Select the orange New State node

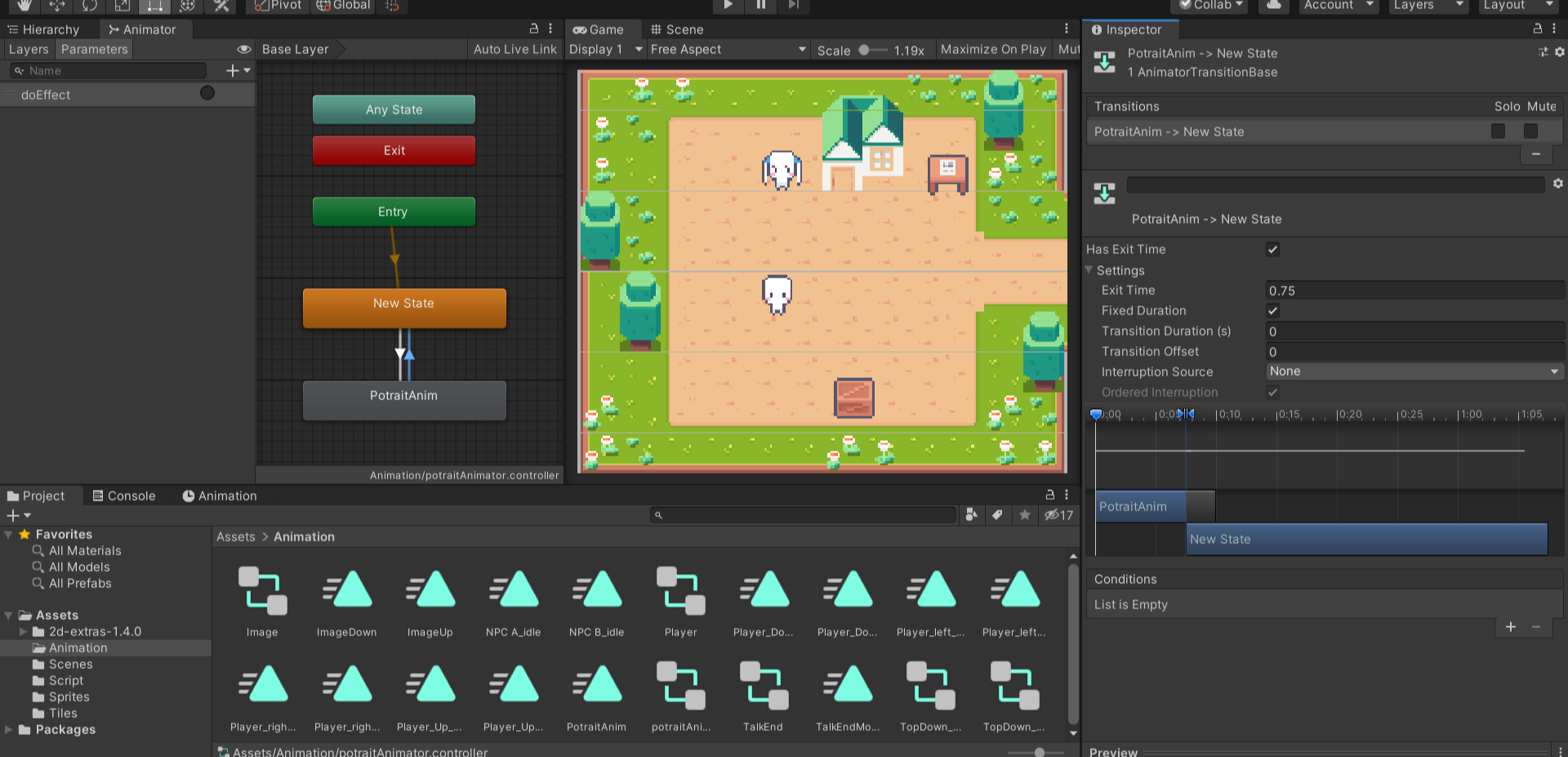tap(404, 308)
